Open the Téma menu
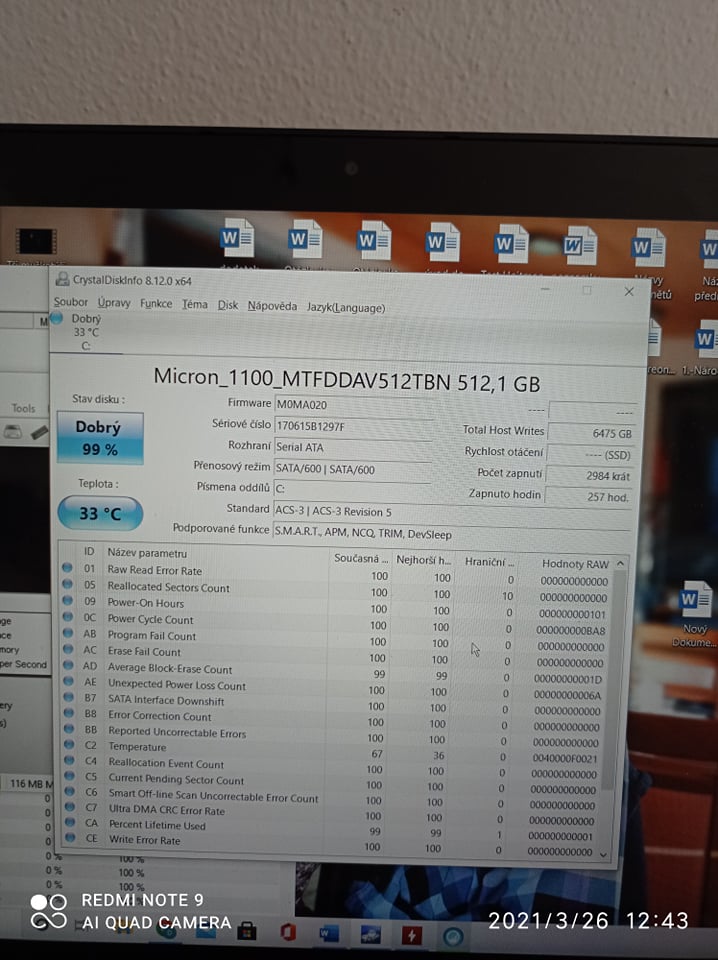 point(195,304)
